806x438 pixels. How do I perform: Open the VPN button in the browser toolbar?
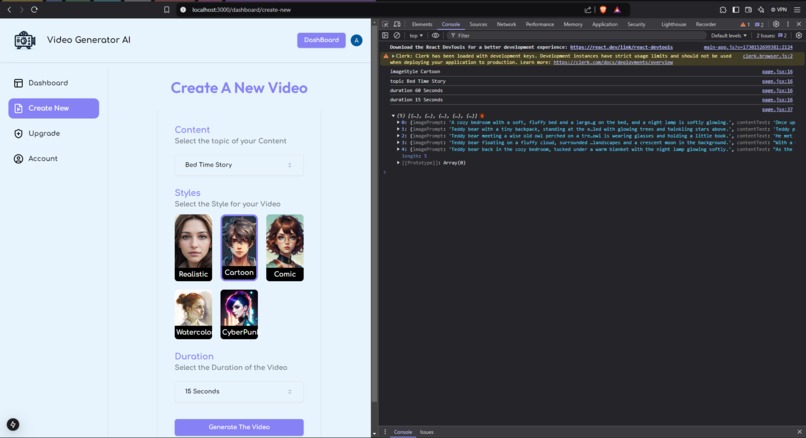tap(779, 9)
